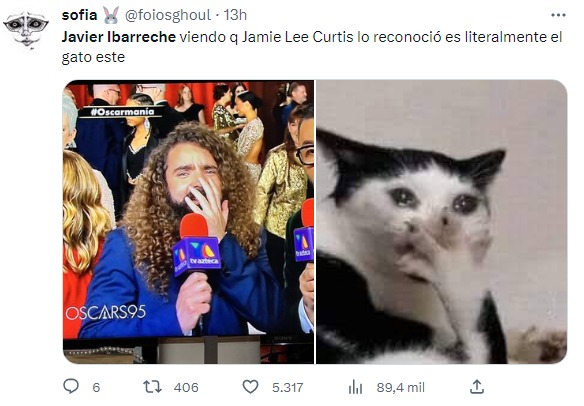Open the @foiosghoul handle link

[x=168, y=15]
